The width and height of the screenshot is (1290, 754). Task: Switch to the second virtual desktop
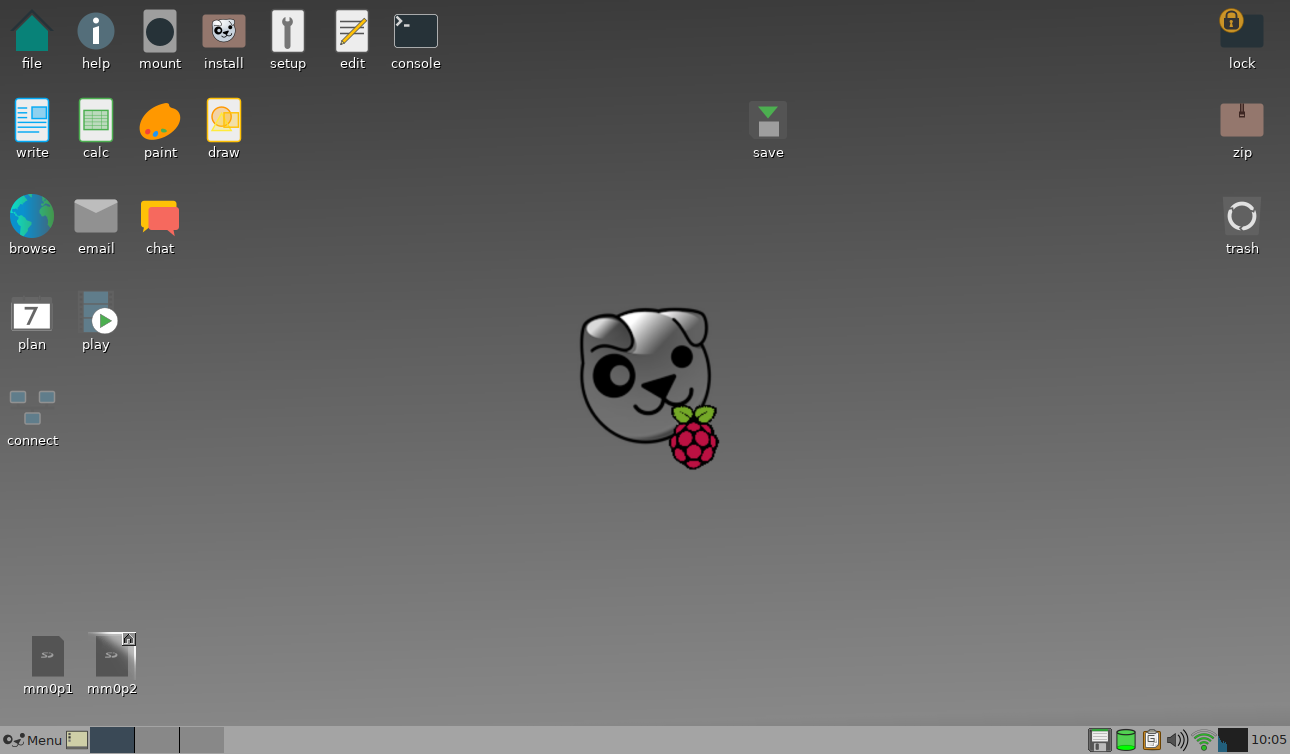(x=157, y=740)
